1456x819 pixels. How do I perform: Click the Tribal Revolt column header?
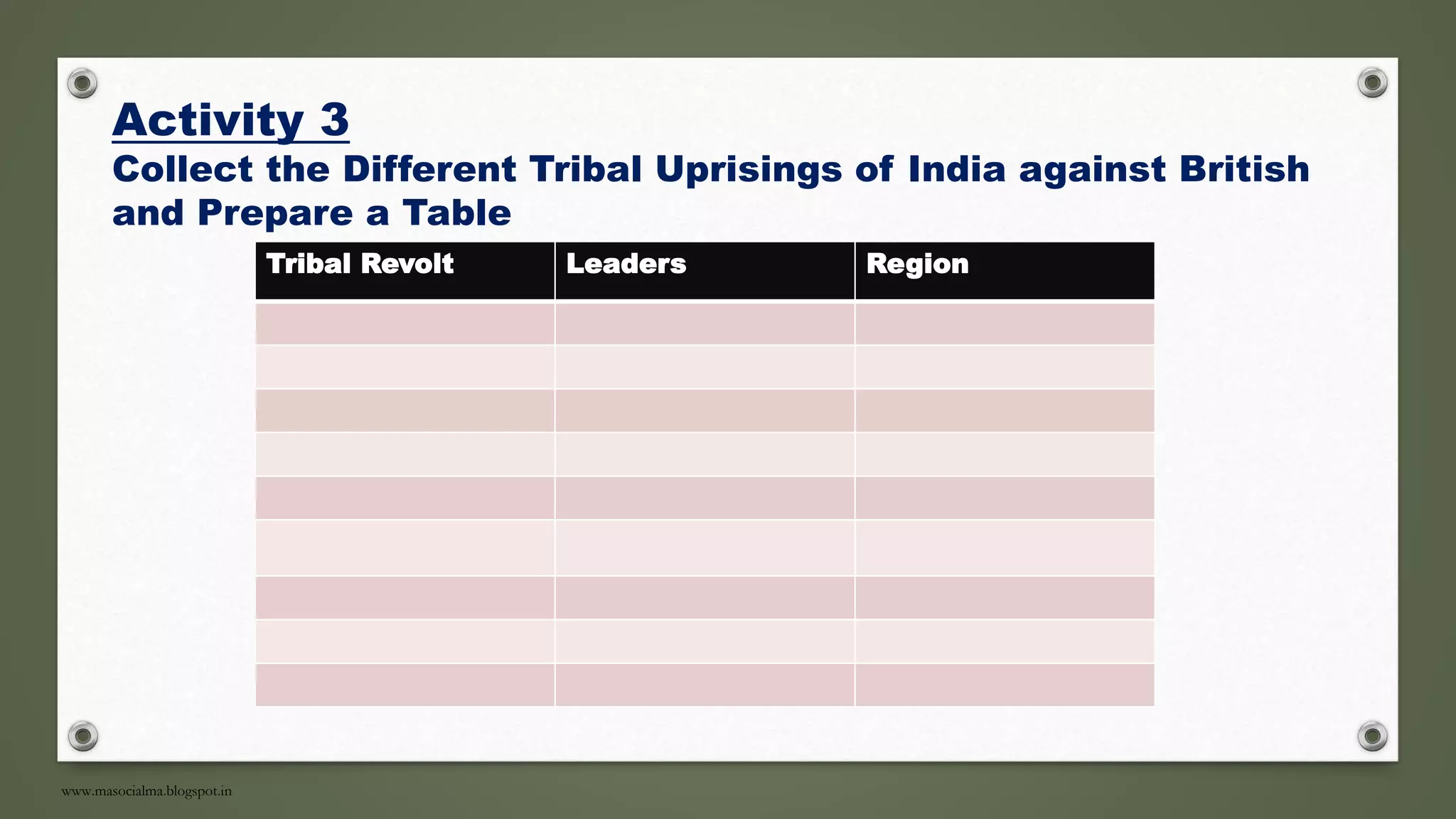click(x=405, y=271)
